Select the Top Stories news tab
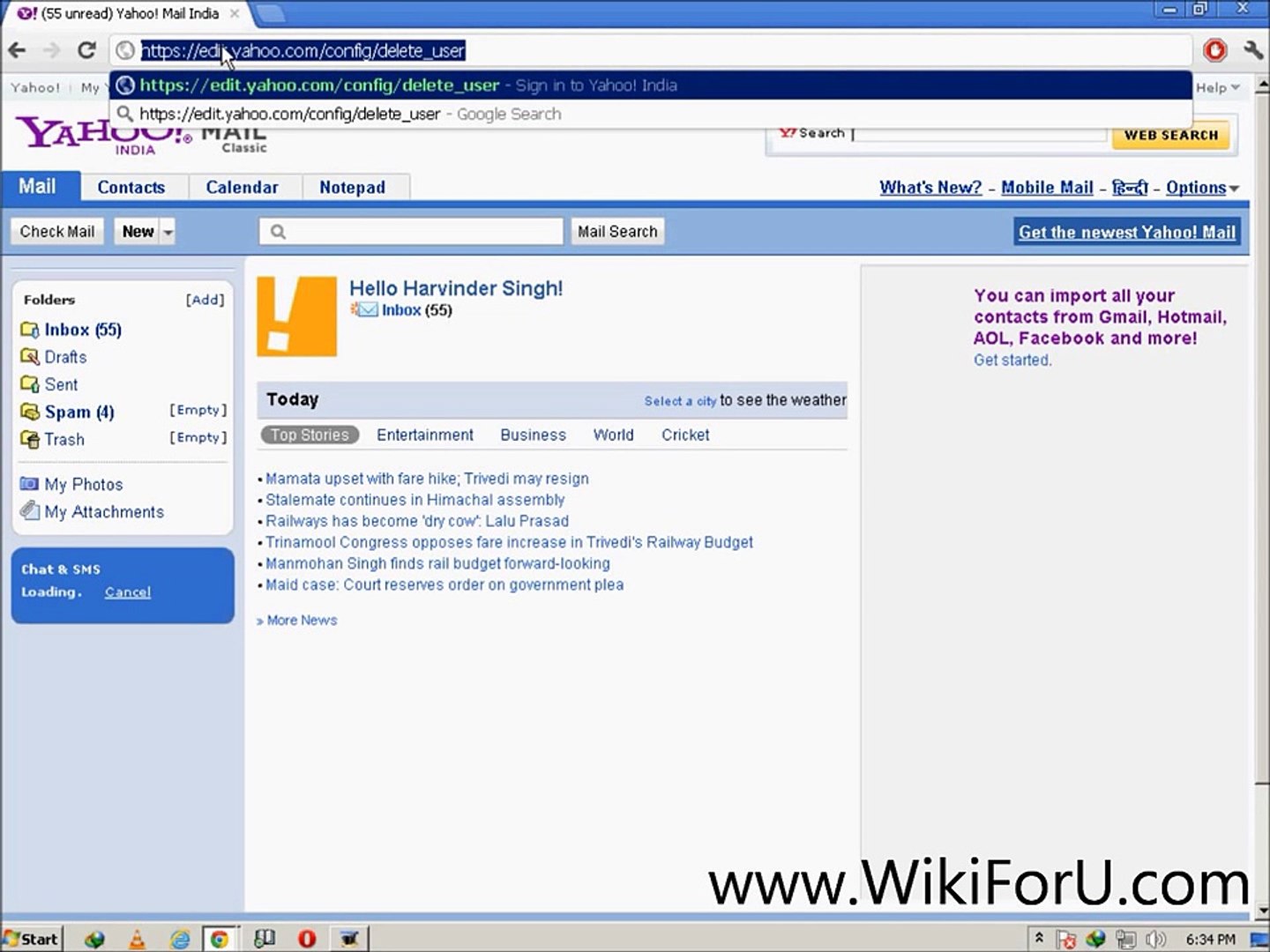 click(x=310, y=435)
